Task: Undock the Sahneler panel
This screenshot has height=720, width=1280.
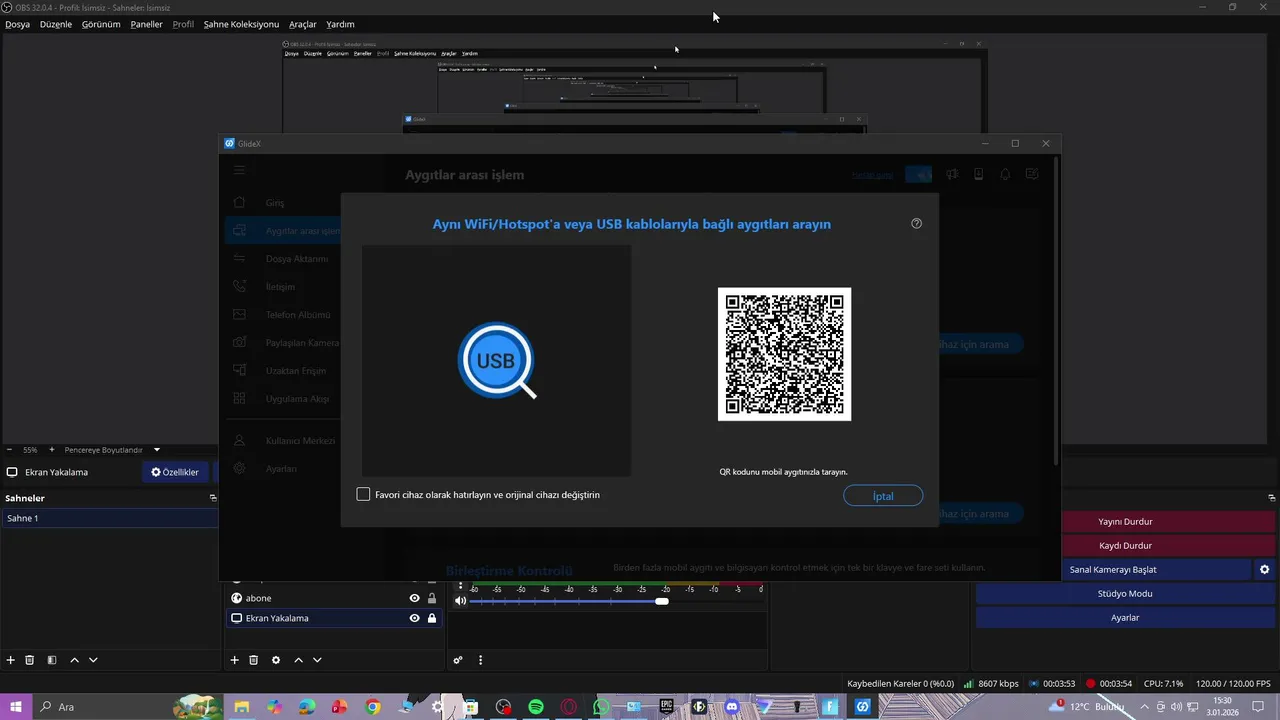Action: point(212,498)
